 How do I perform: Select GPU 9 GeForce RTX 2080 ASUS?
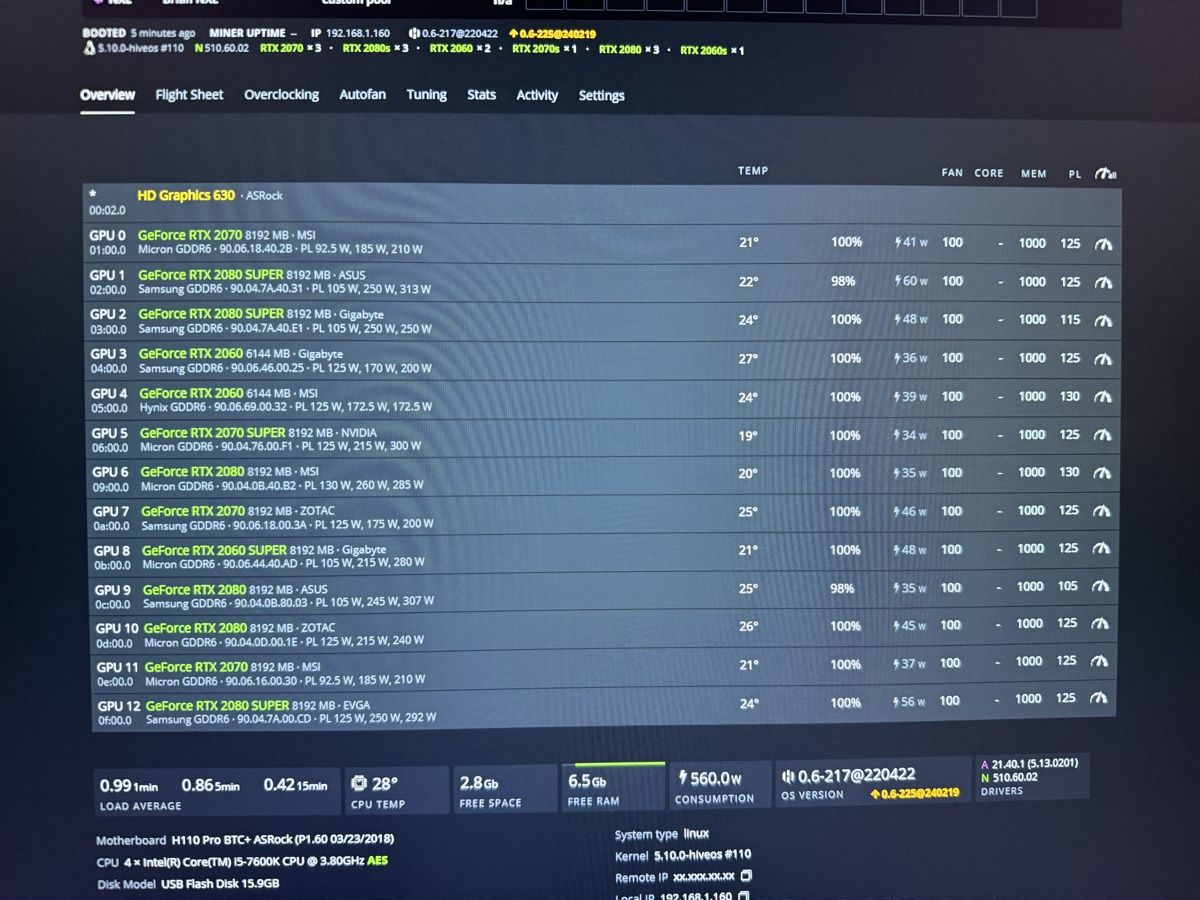(x=194, y=590)
